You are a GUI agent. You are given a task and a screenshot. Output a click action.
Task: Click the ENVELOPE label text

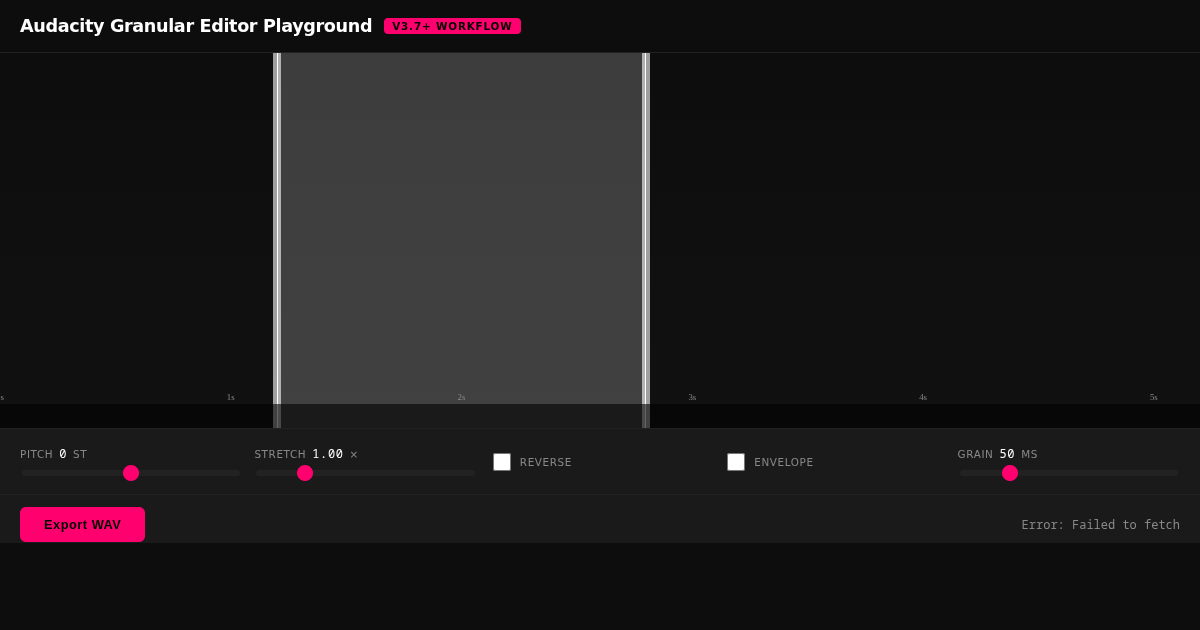(x=784, y=462)
